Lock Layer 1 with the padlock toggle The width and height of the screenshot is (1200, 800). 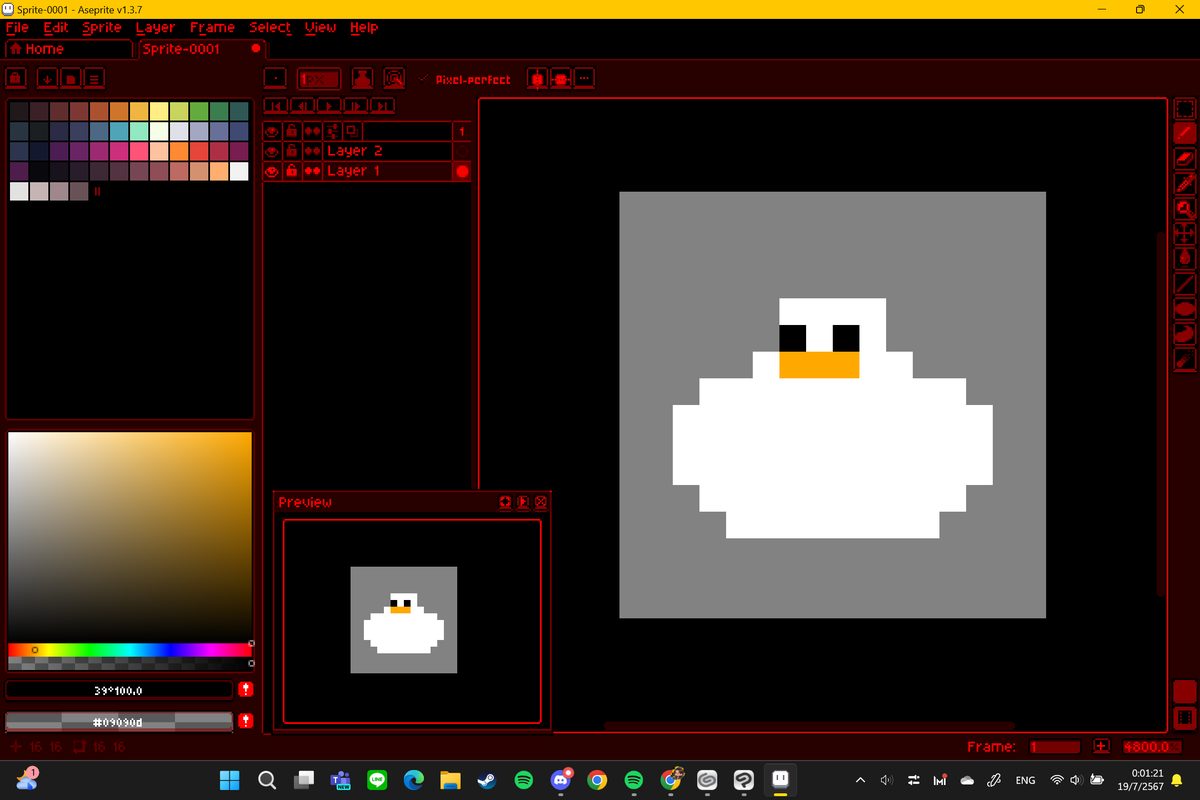291,170
